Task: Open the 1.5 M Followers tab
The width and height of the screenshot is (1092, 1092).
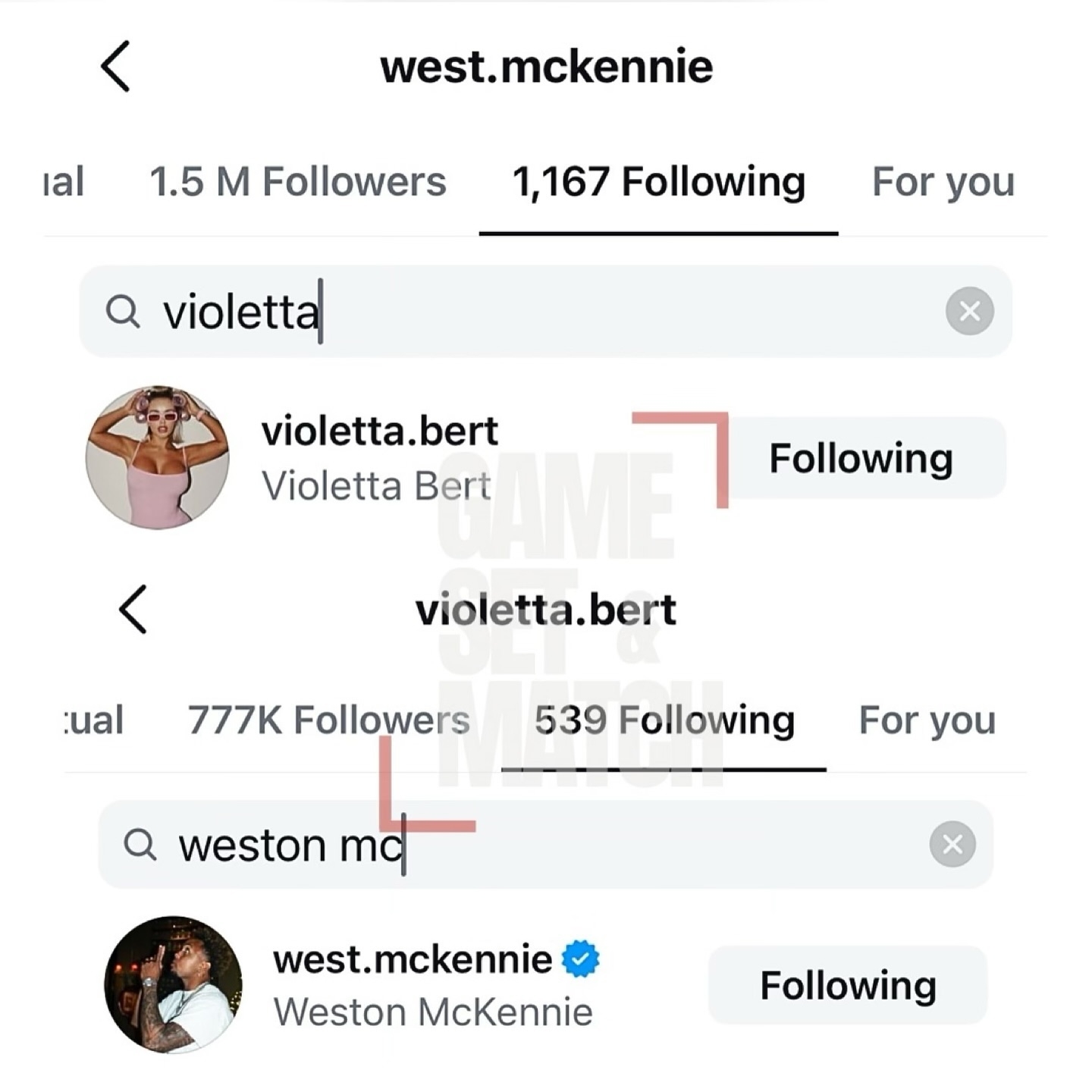Action: pyautogui.click(x=298, y=182)
